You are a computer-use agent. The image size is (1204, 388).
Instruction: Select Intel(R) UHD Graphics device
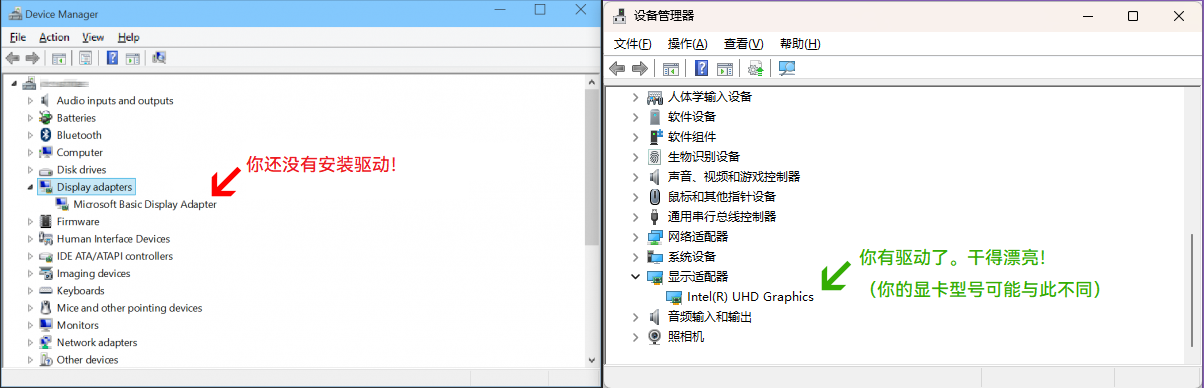750,297
